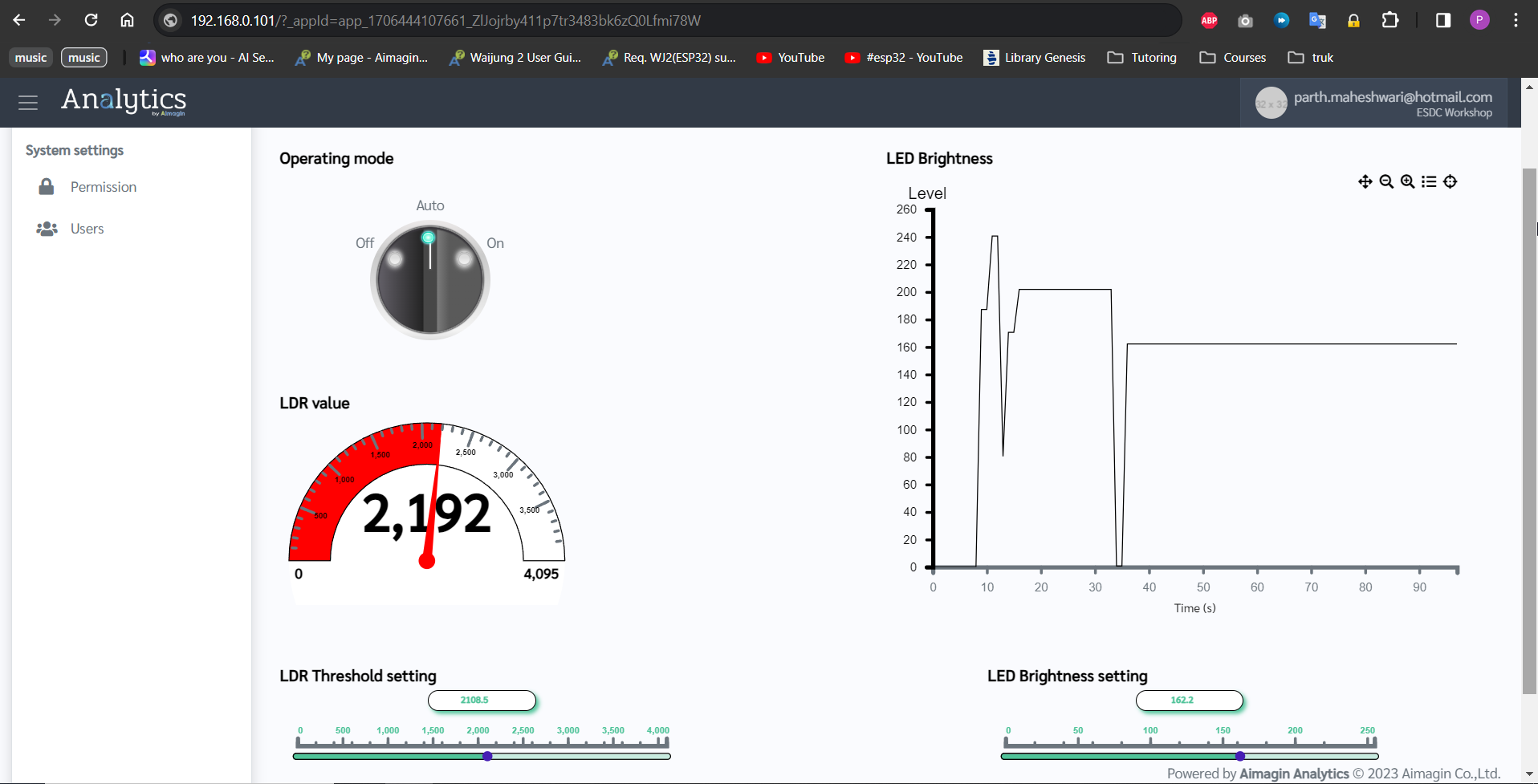Click the forward navigation arrow
Image resolution: width=1538 pixels, height=784 pixels.
pos(55,20)
